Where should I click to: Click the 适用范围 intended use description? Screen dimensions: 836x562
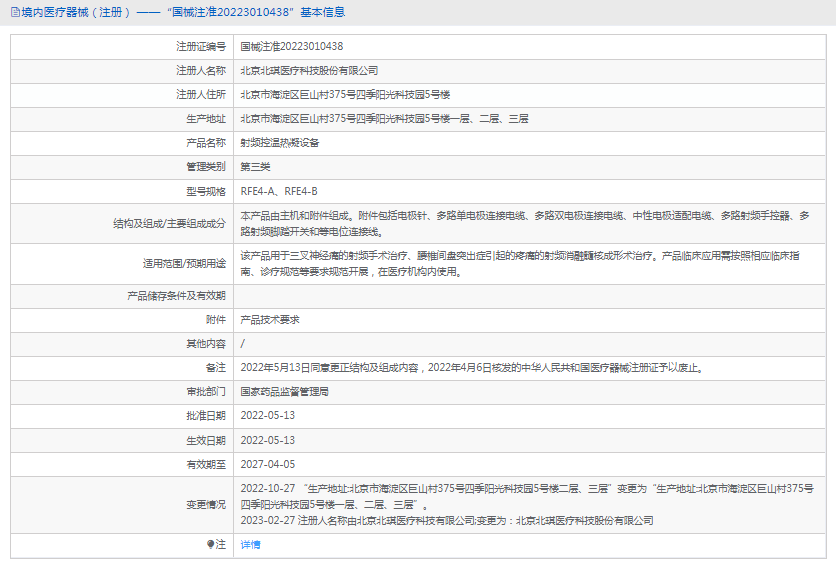coord(520,263)
